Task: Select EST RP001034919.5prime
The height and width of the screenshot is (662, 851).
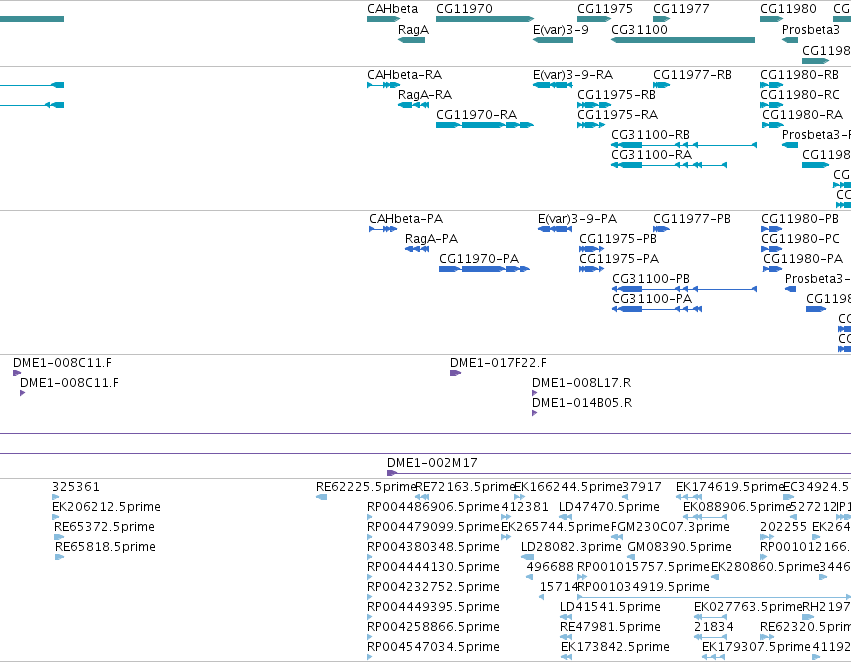Action: pos(714,597)
